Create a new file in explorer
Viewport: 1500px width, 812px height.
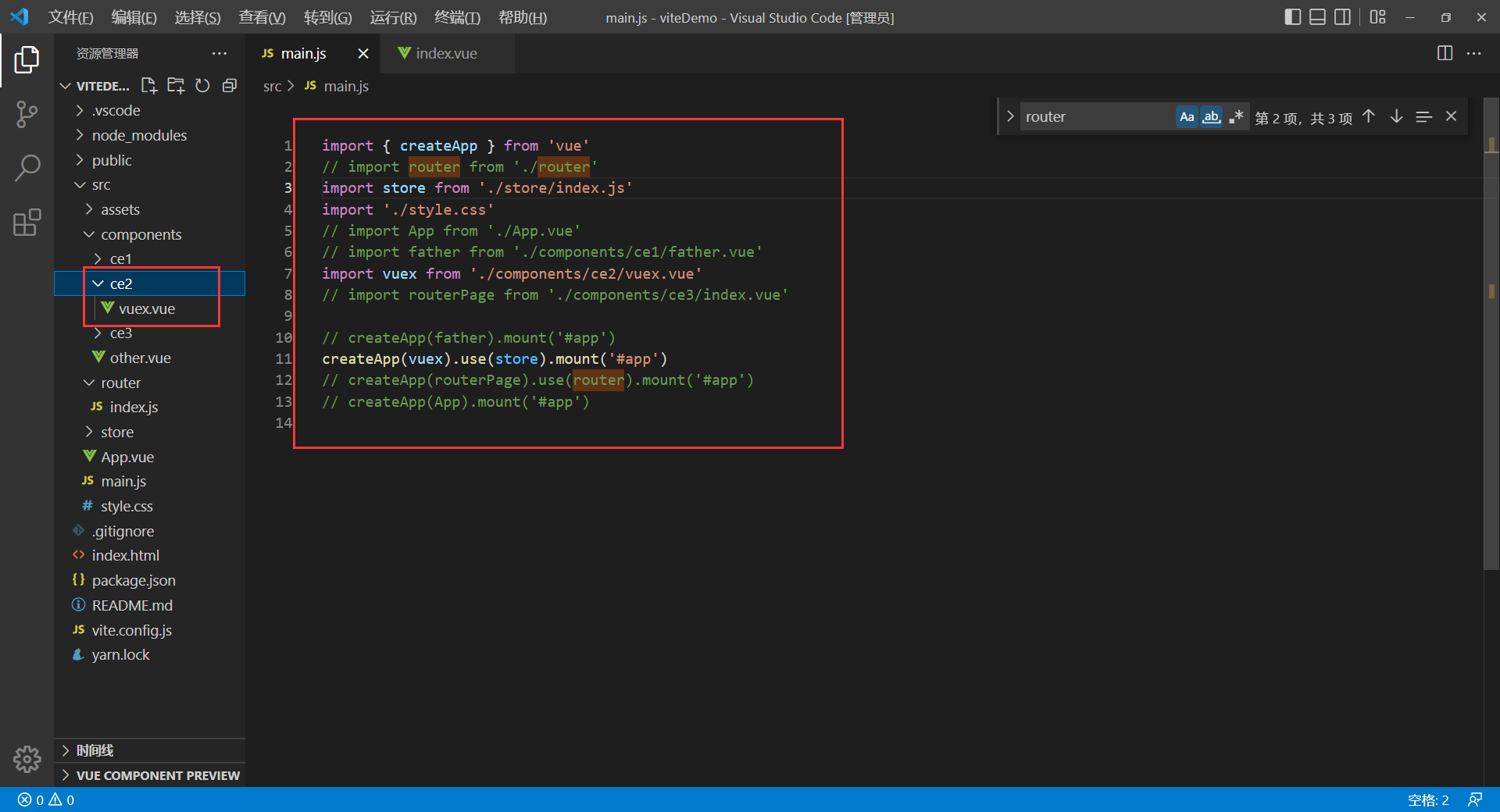pos(148,86)
